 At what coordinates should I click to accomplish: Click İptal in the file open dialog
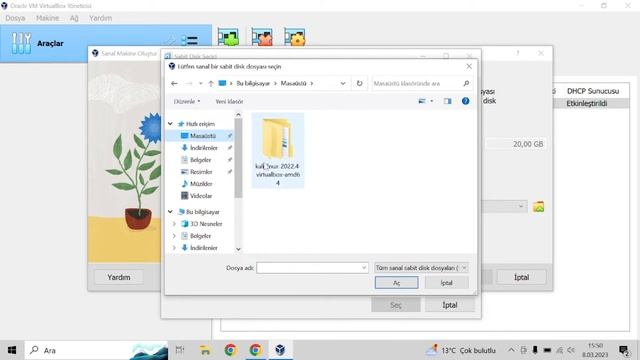click(447, 283)
